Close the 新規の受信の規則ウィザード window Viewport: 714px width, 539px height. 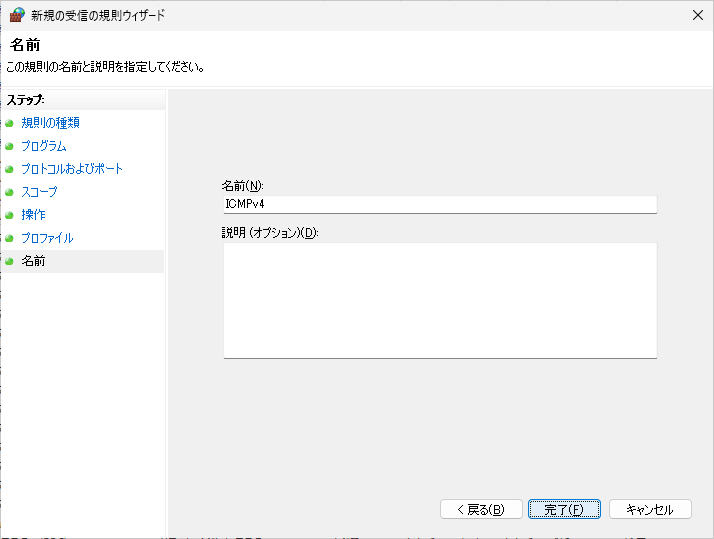tap(698, 15)
